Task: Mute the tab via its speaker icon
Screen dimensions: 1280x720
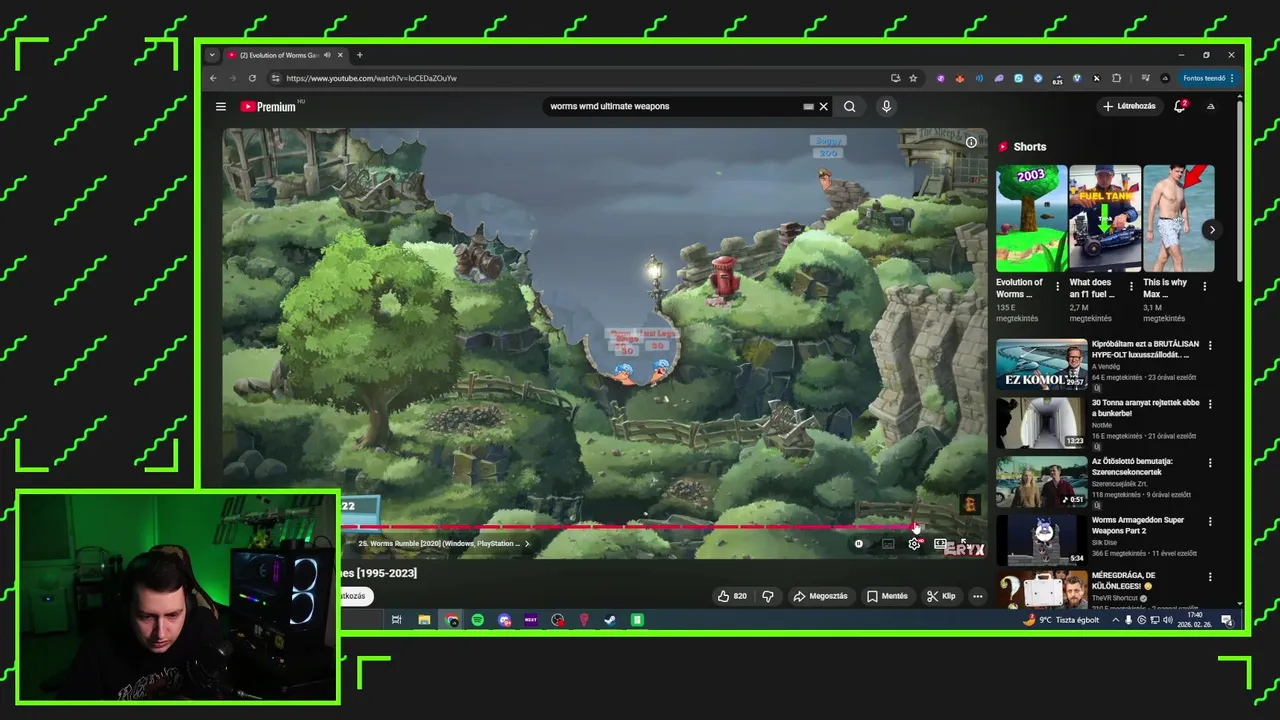Action: [327, 55]
